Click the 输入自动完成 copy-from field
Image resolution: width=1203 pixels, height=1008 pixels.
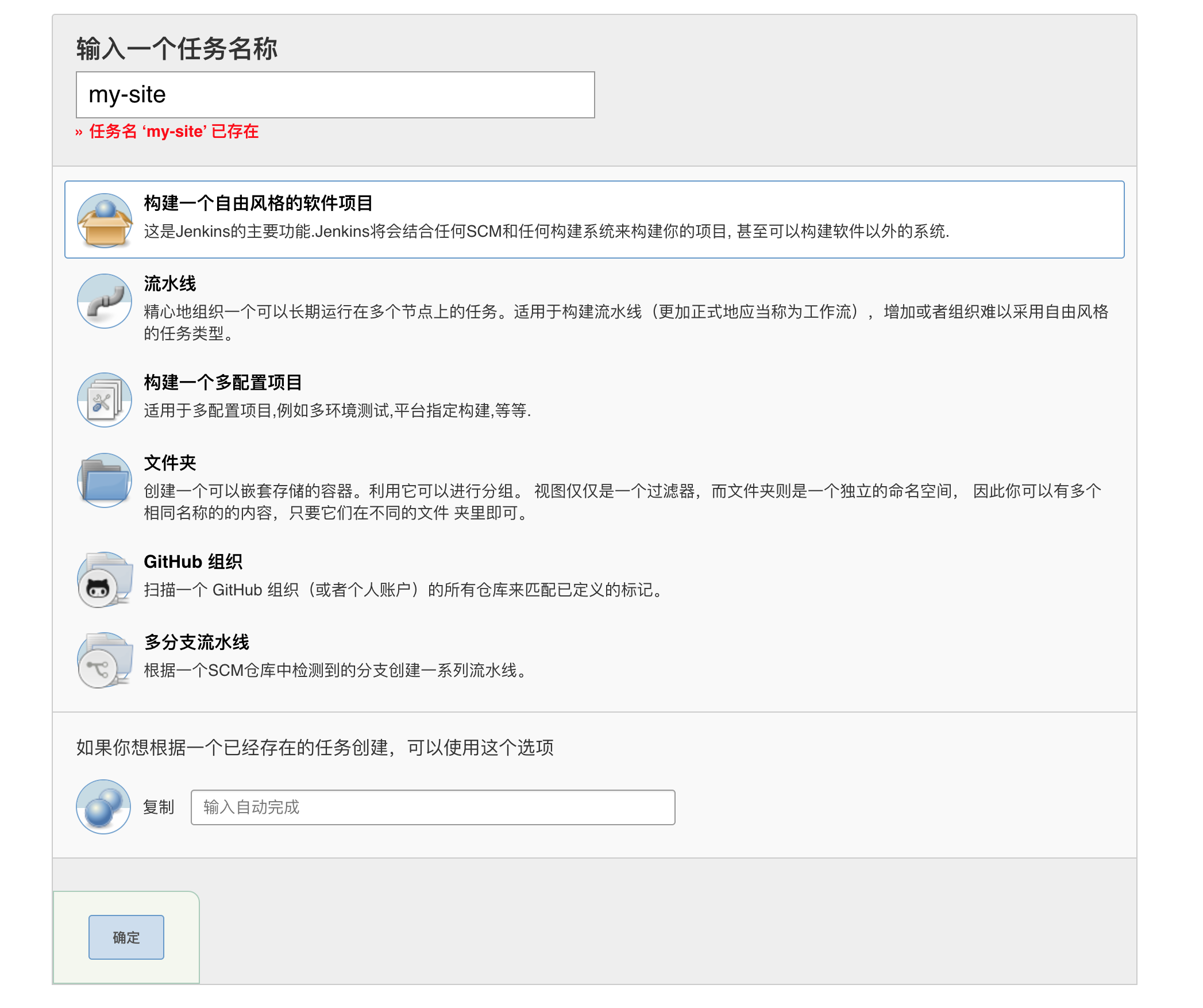point(433,807)
